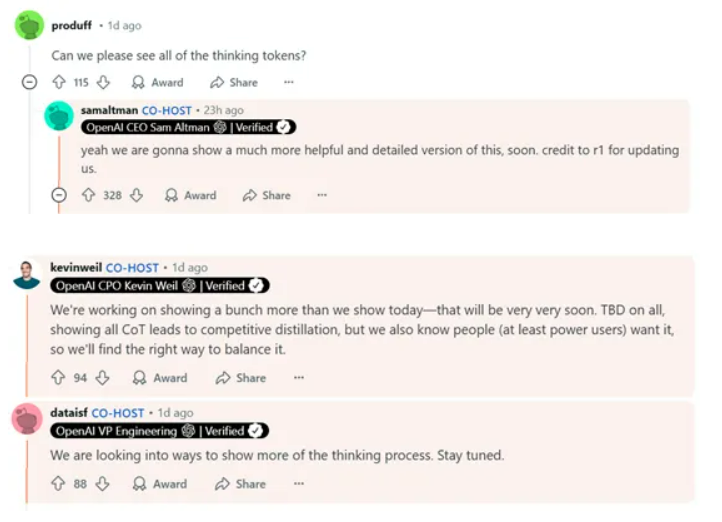722x522 pixels.
Task: Upvote kevinweil's comment
Action: (x=58, y=377)
